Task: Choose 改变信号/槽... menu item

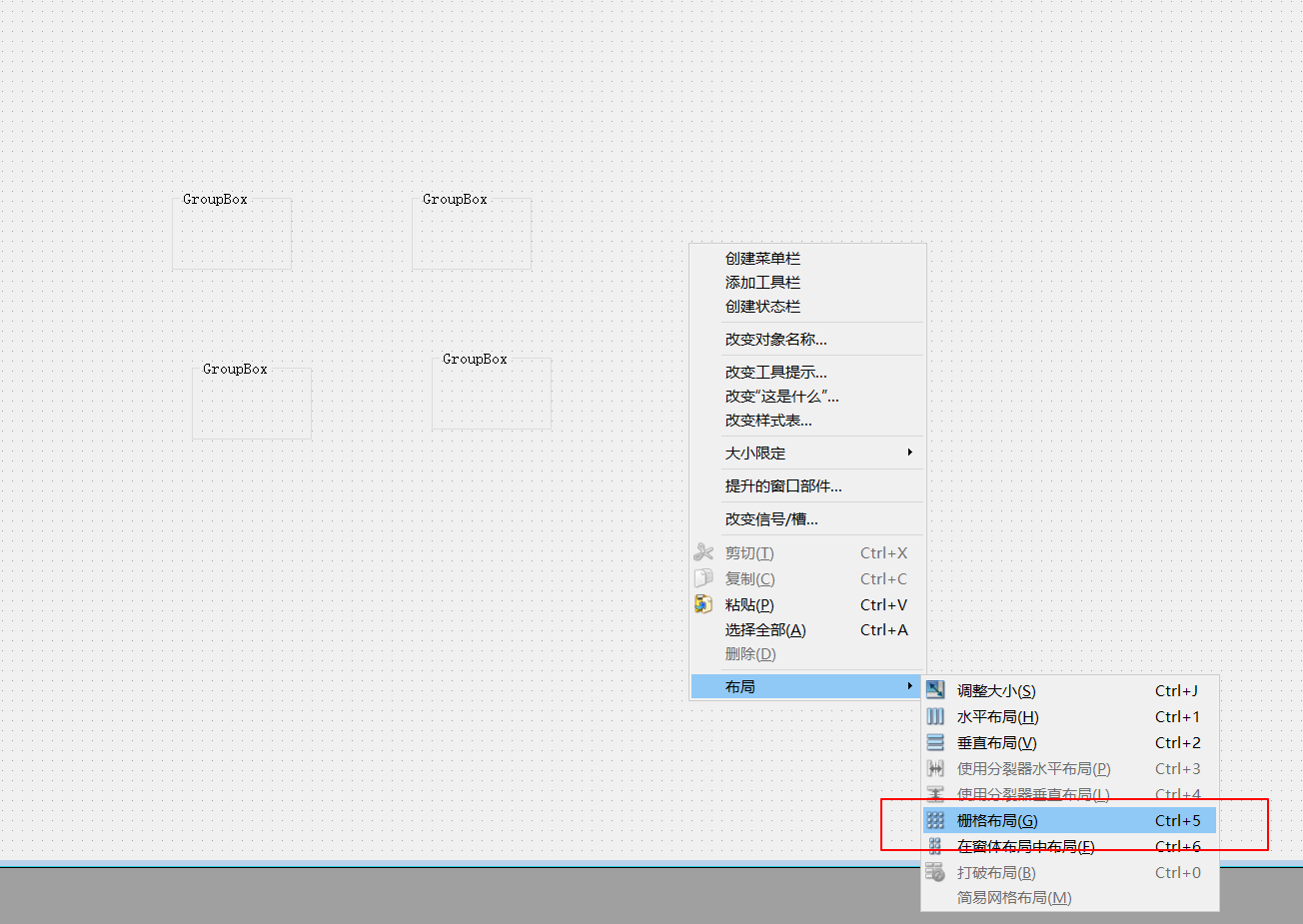Action: pyautogui.click(x=771, y=519)
